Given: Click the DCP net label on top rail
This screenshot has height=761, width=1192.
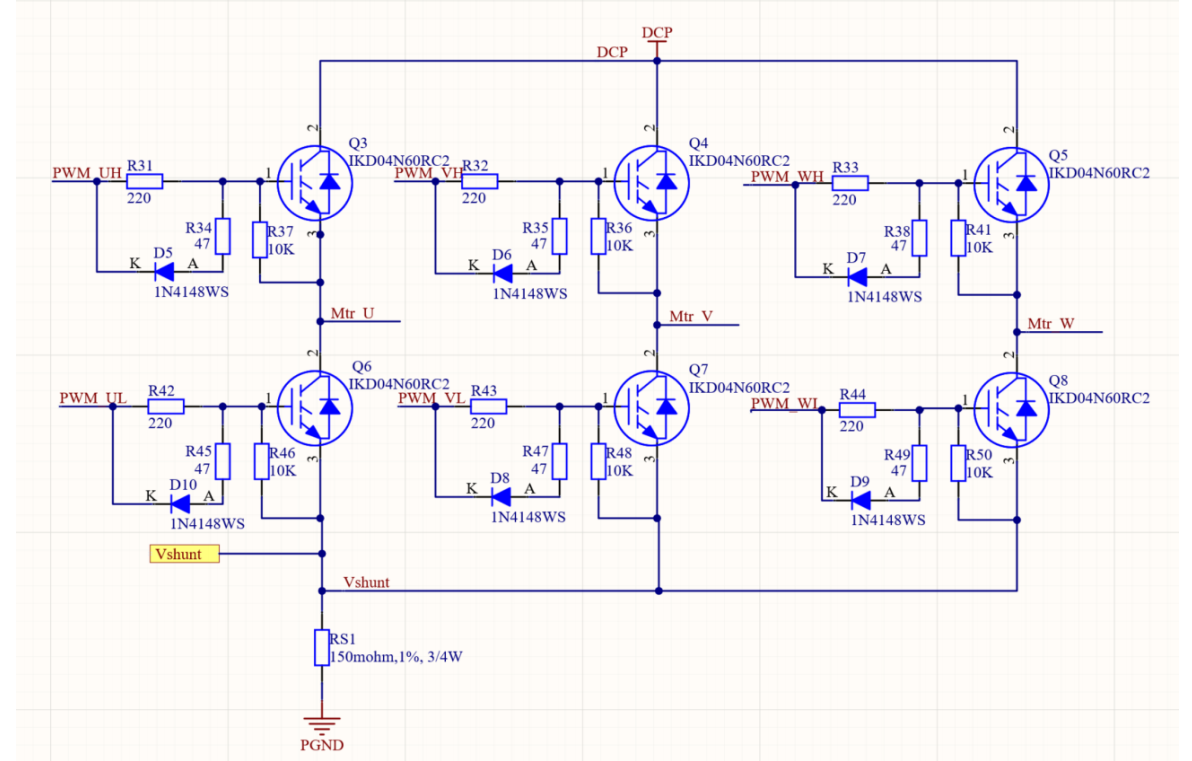Looking at the screenshot, I should [x=612, y=52].
